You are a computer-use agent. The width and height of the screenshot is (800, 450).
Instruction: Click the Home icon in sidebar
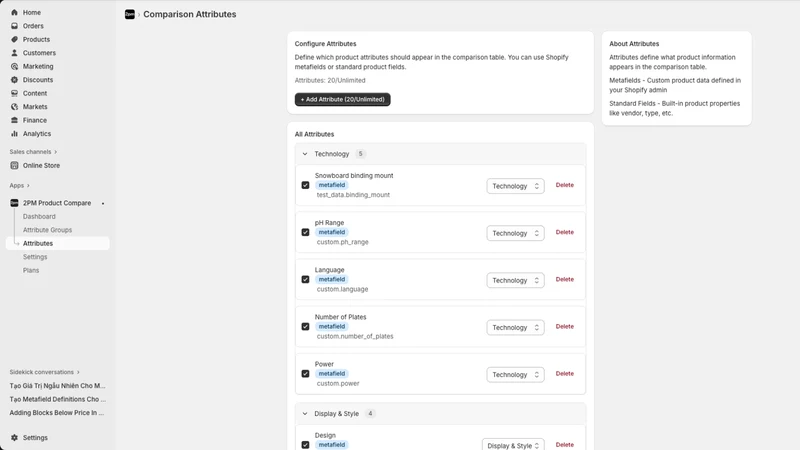pos(14,12)
